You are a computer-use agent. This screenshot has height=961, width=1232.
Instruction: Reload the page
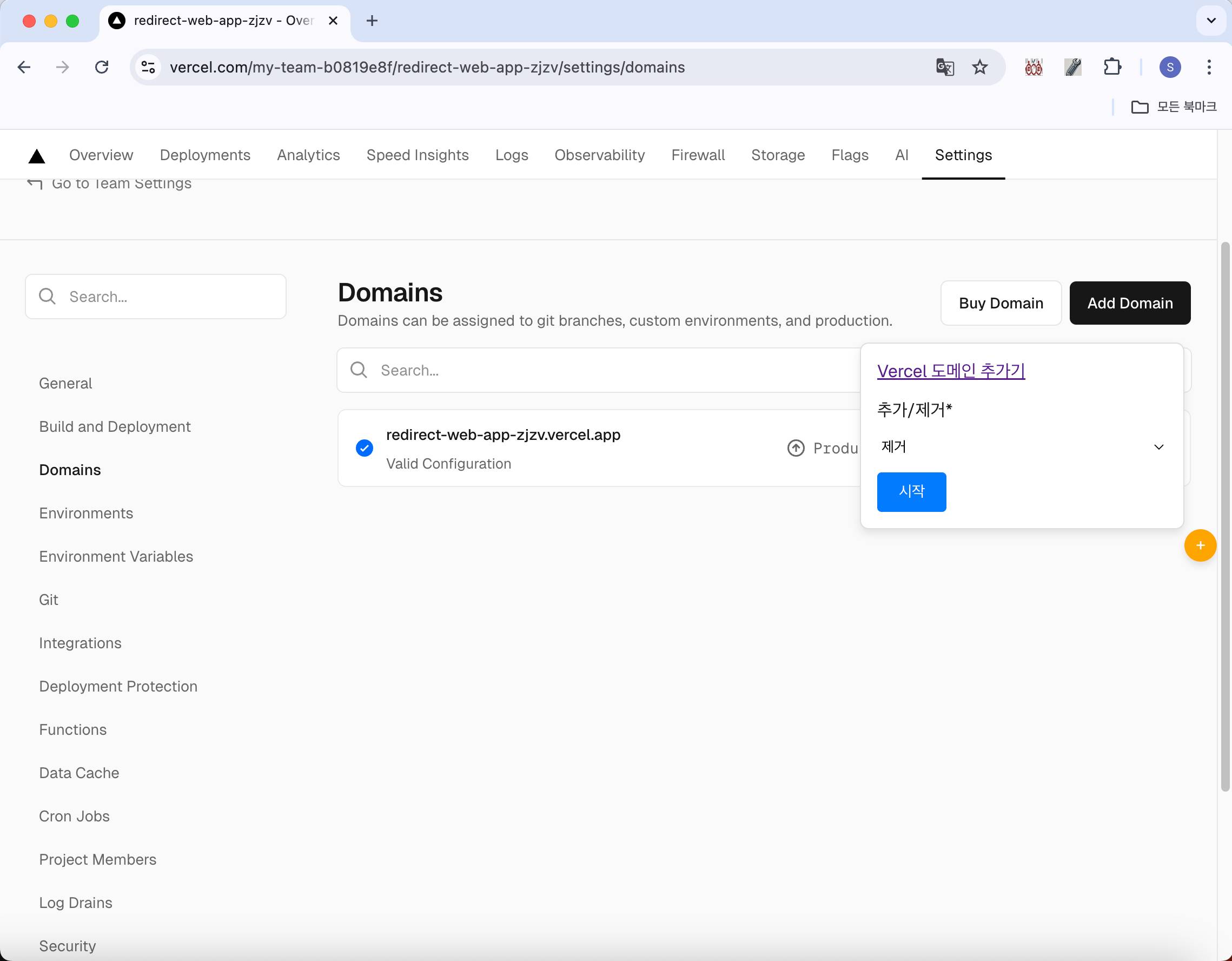point(102,67)
